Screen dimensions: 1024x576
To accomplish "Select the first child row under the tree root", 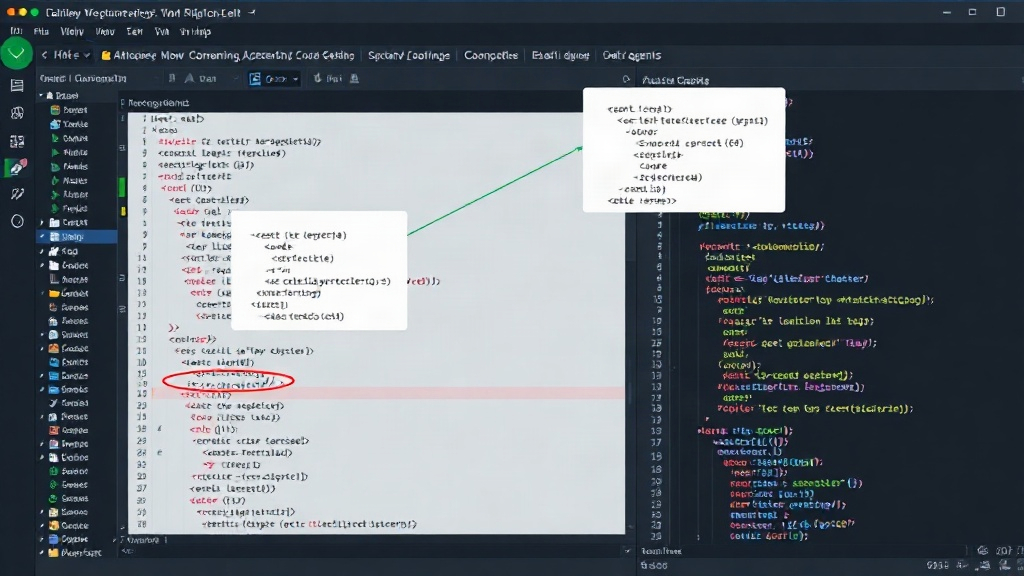I will pyautogui.click(x=69, y=110).
